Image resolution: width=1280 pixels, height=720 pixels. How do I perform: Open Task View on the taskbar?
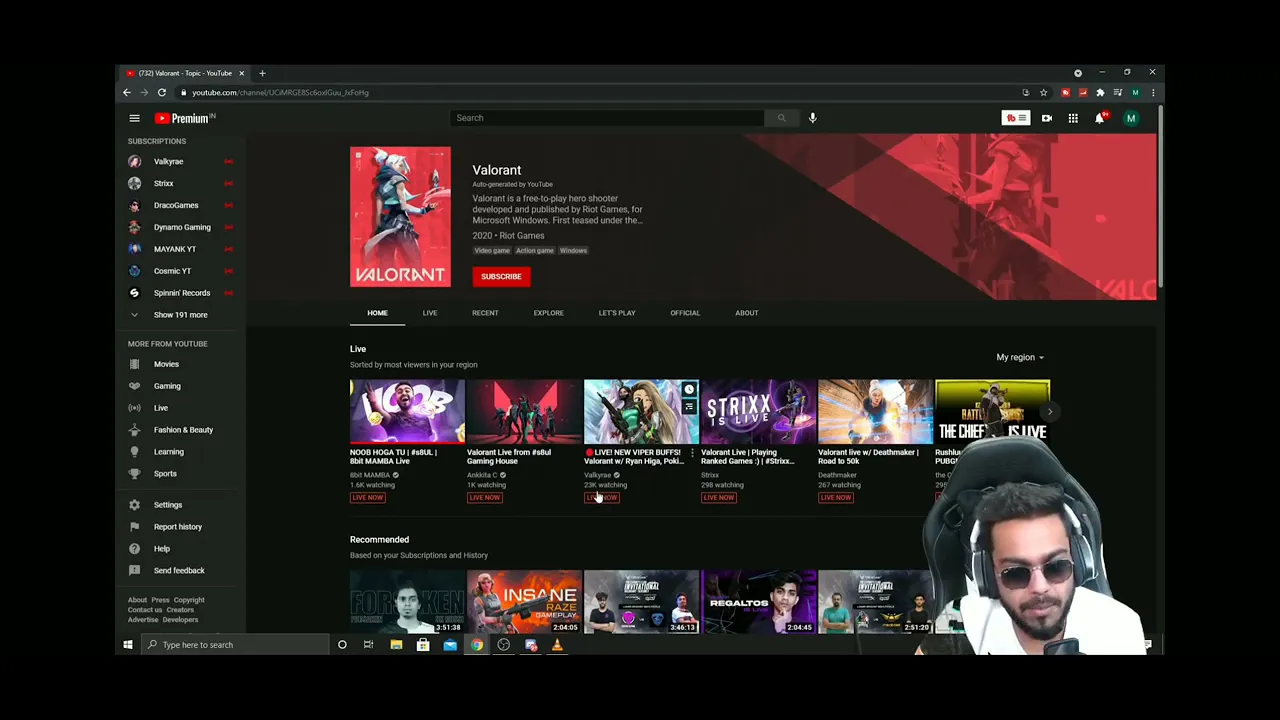[368, 645]
